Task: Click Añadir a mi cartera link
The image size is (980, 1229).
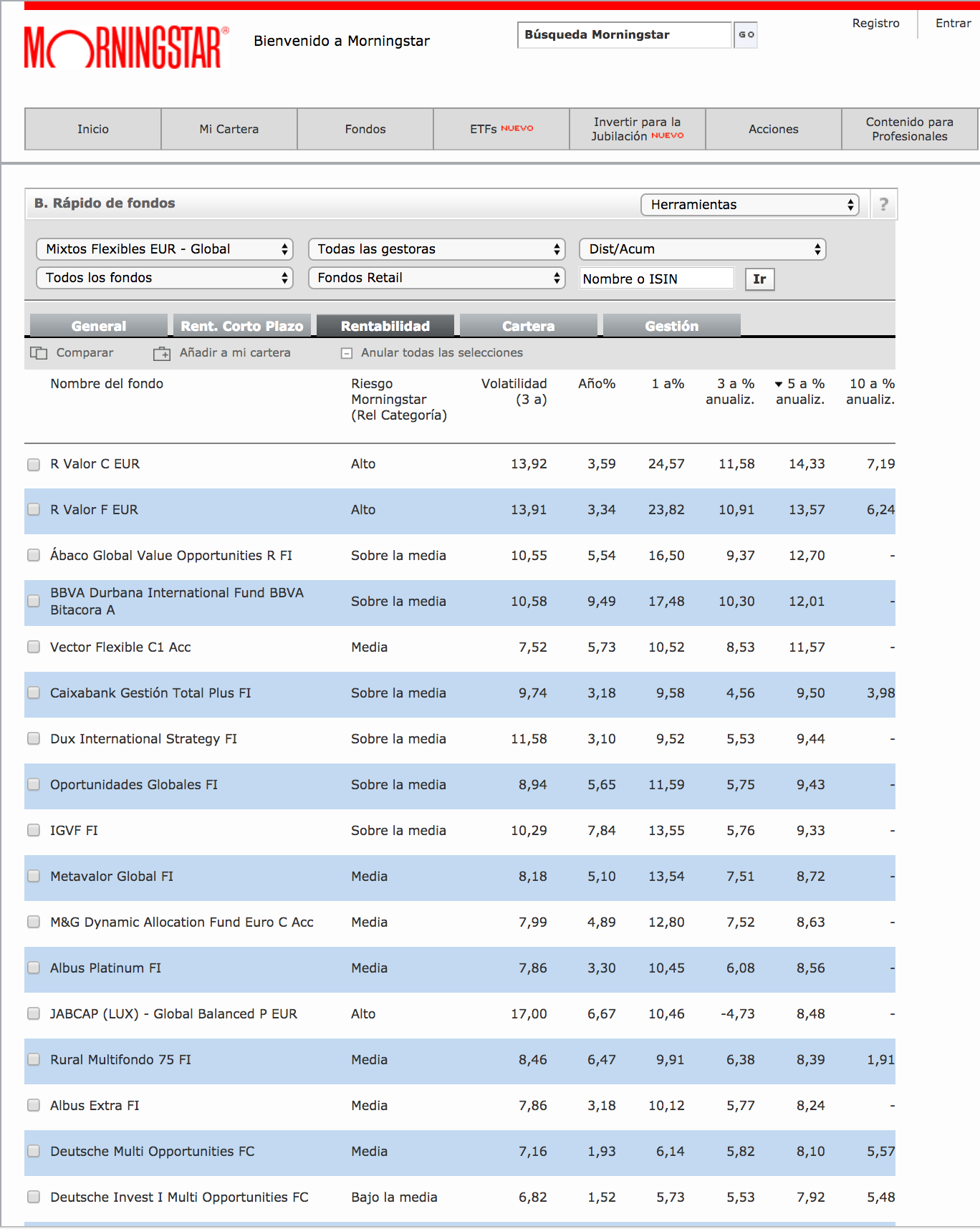Action: 235,352
